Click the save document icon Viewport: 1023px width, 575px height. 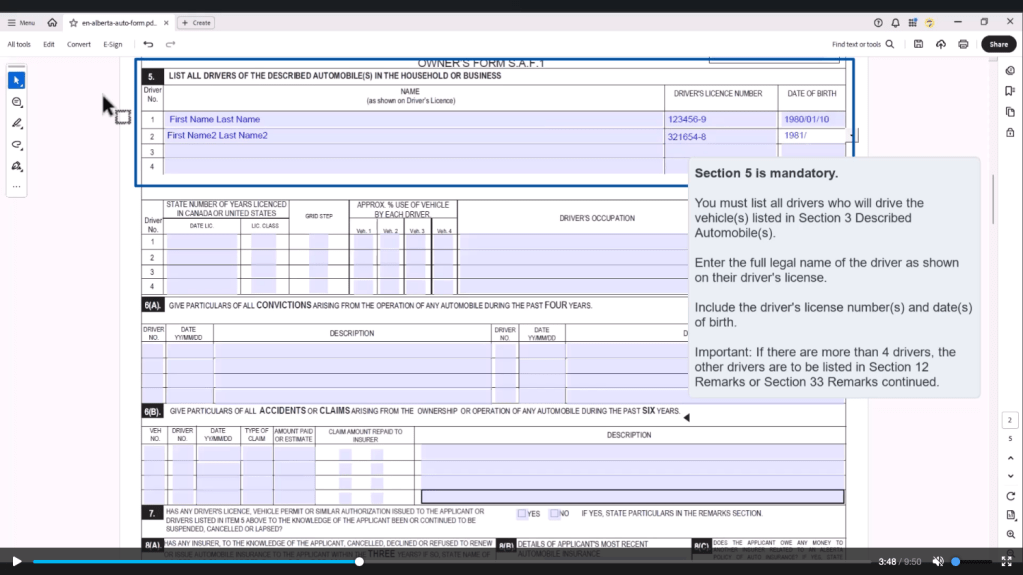pyautogui.click(x=918, y=44)
